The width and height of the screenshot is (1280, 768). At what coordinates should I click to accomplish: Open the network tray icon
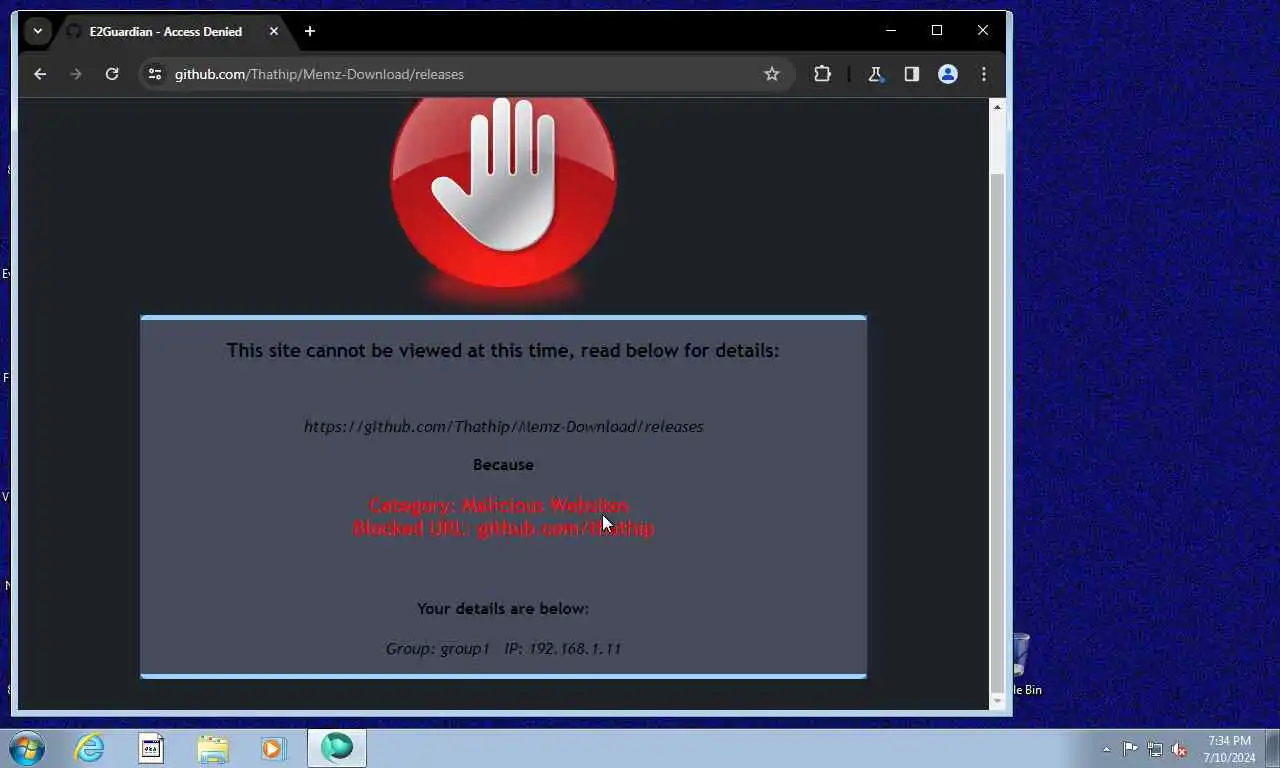pyautogui.click(x=1155, y=749)
